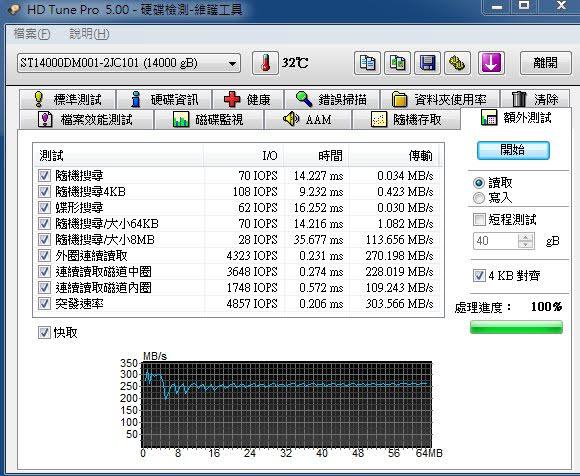Open options with the tools icon
The height and width of the screenshot is (476, 580).
[457, 63]
